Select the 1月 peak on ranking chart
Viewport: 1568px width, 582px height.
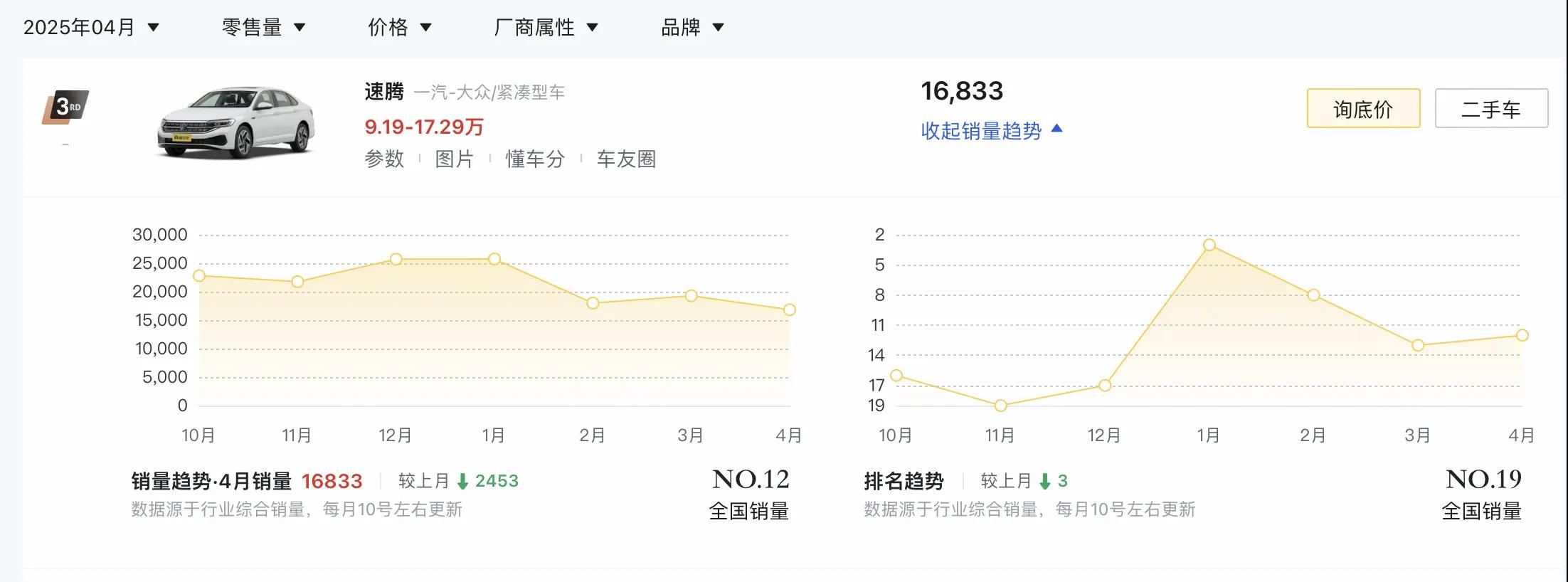pos(1209,245)
